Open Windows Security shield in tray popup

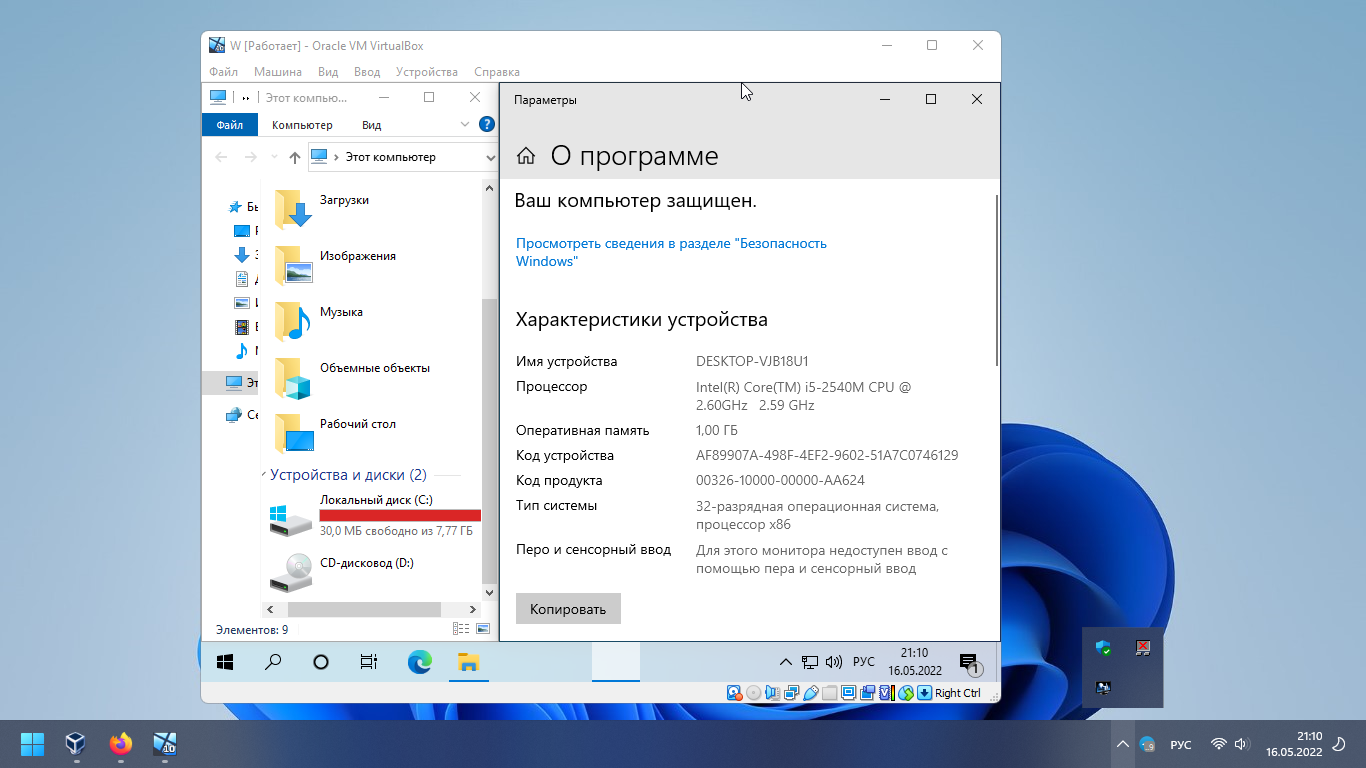pos(1103,648)
